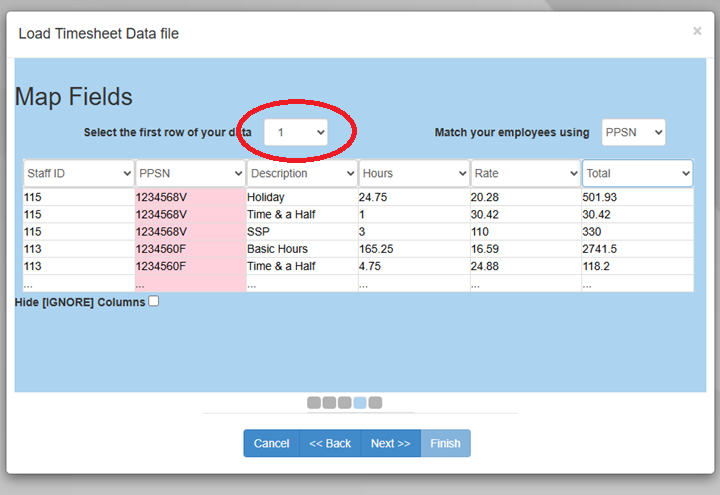Click the Cancel button
This screenshot has width=720, height=495.
[271, 443]
